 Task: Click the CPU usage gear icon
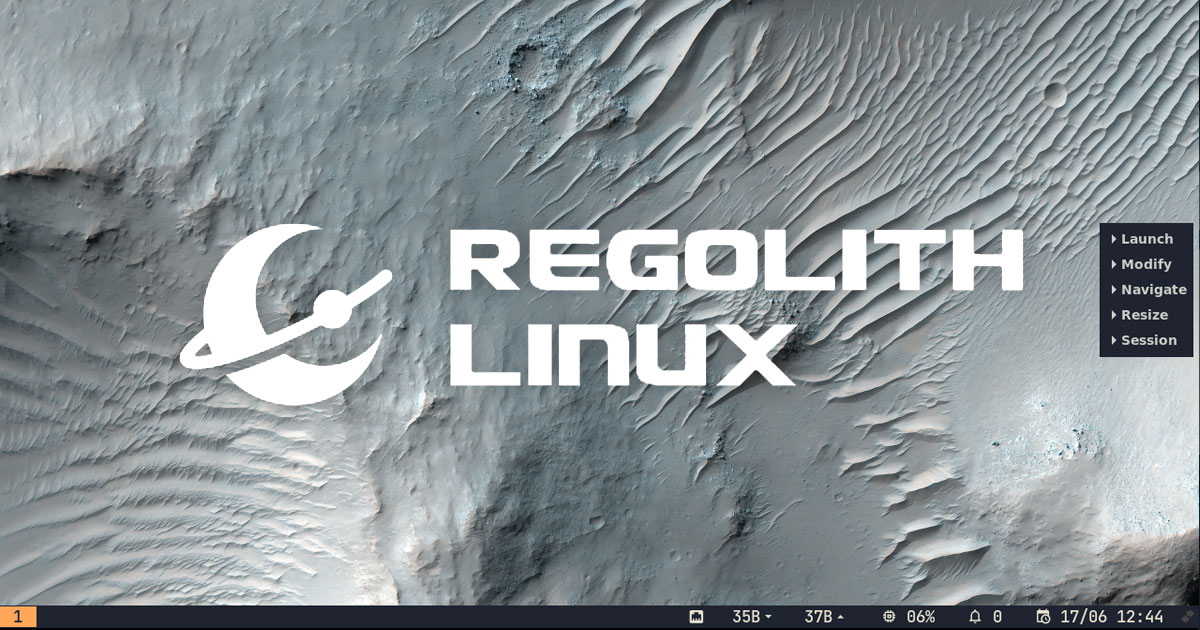[x=888, y=616]
